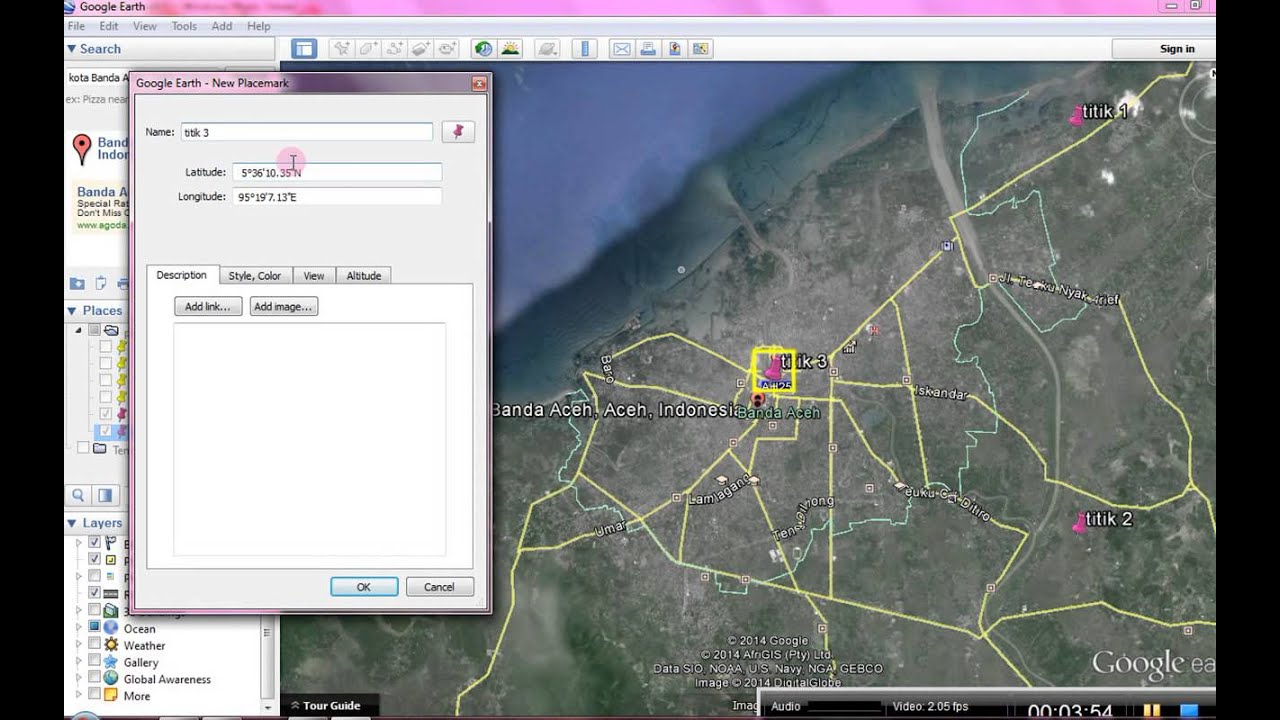1280x720 pixels.
Task: Expand the Global Awareness tree arrow
Action: click(x=79, y=679)
